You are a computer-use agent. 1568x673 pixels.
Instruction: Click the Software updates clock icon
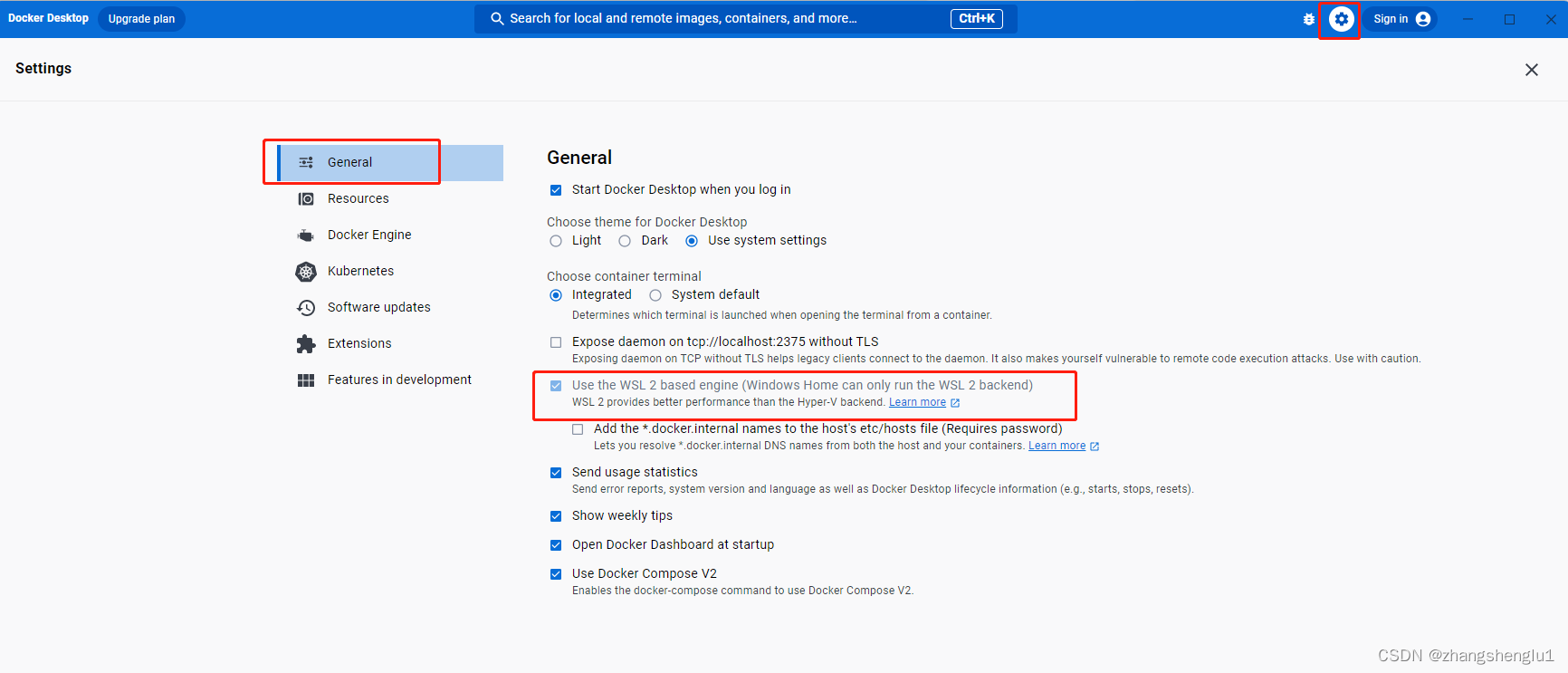click(306, 307)
